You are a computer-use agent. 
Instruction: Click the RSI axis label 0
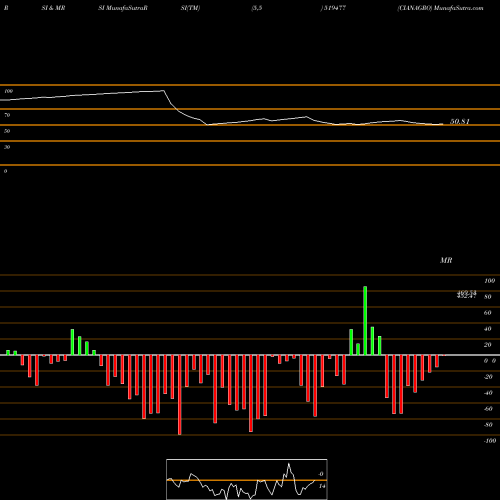(x=5, y=171)
